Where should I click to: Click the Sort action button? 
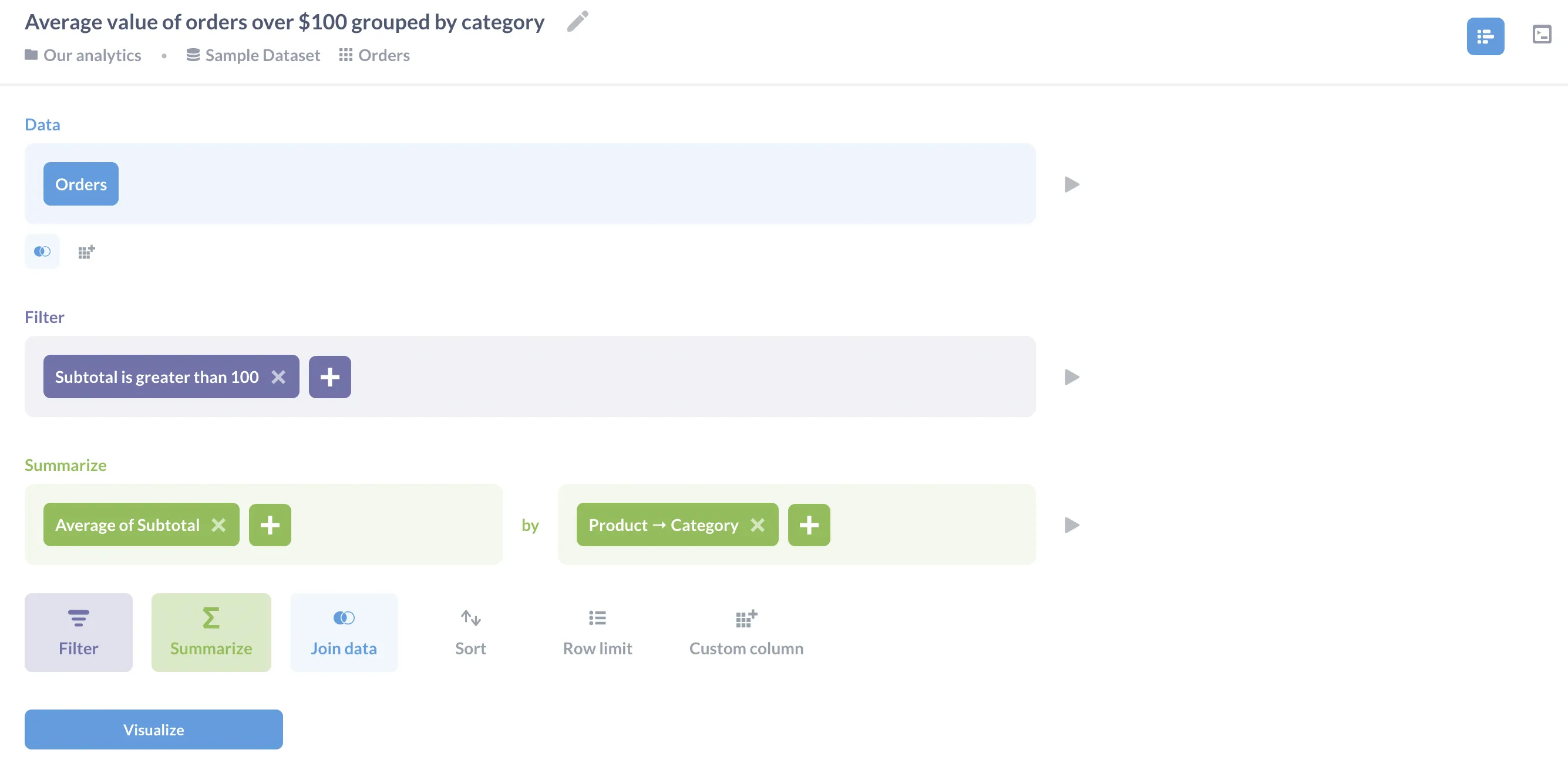(470, 633)
